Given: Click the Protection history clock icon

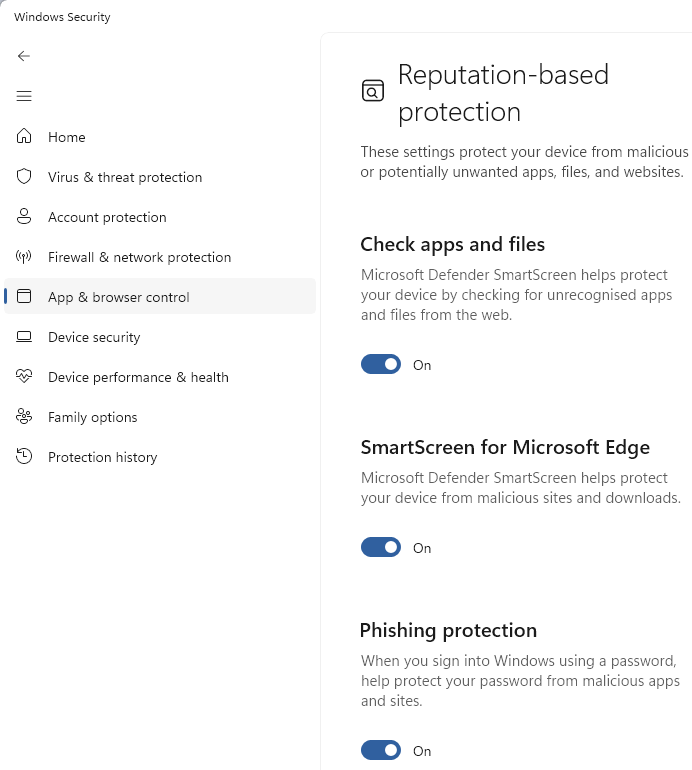Looking at the screenshot, I should click(24, 456).
